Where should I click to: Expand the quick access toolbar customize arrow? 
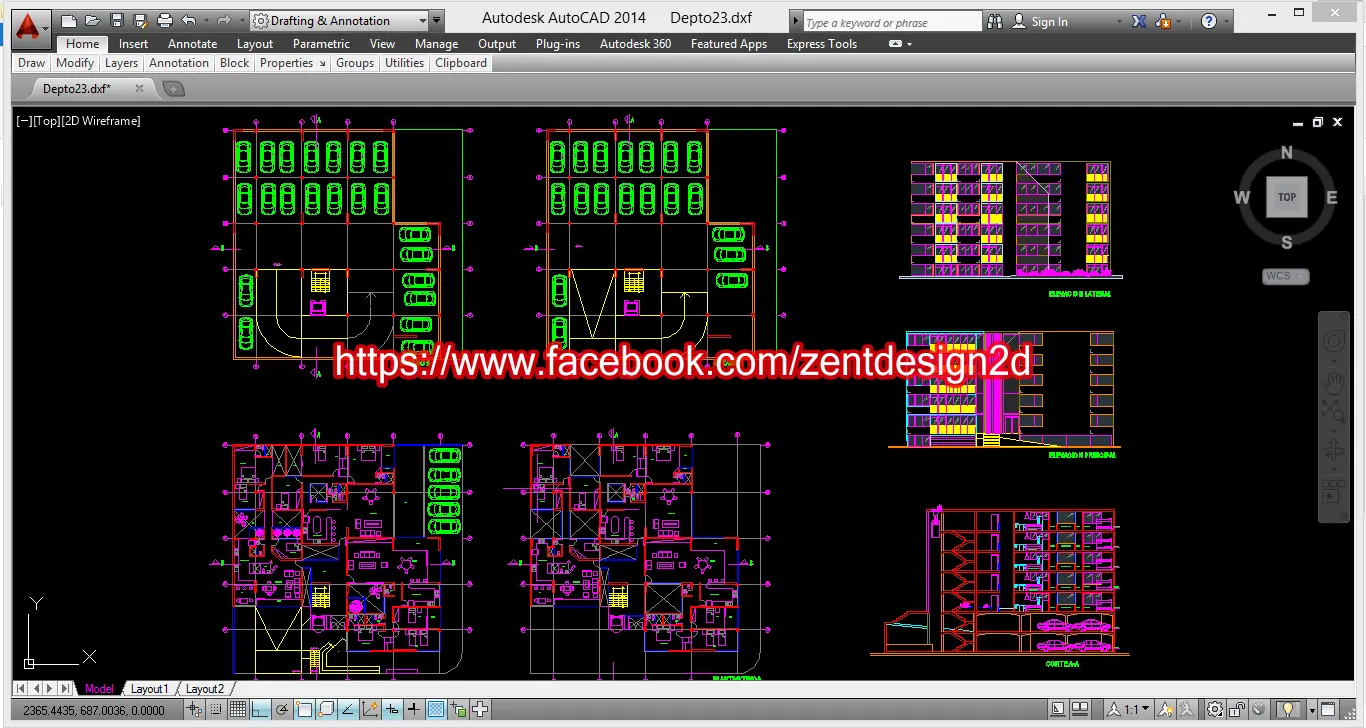437,21
